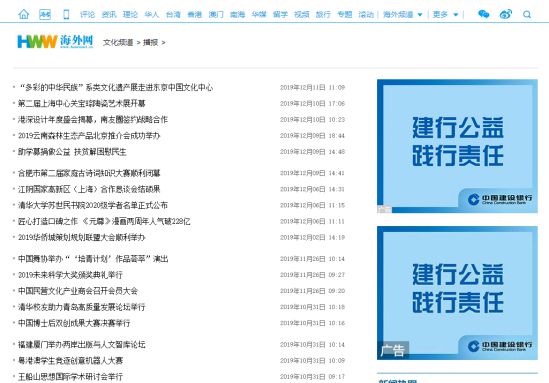This screenshot has height=383, width=549.
Task: Open the WeChat icon in top bar
Action: coord(484,14)
